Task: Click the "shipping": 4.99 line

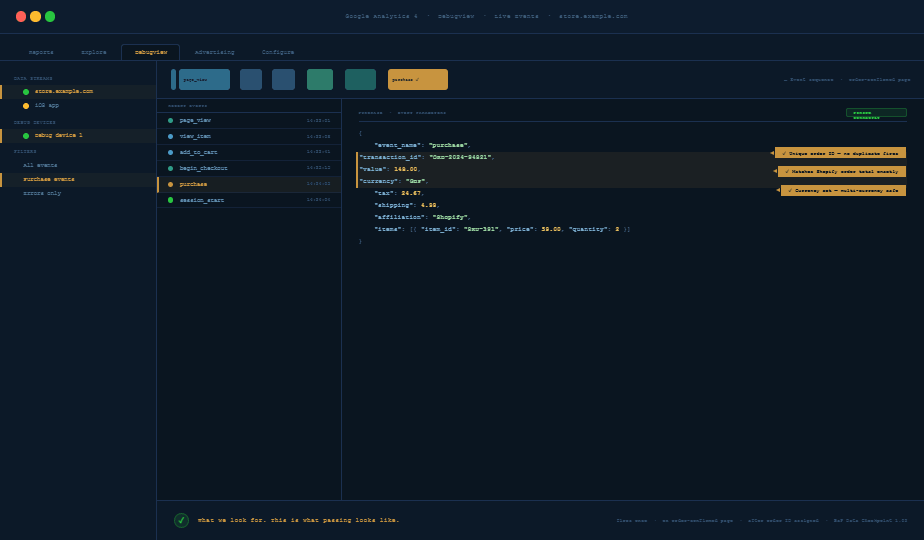Action: (407, 205)
